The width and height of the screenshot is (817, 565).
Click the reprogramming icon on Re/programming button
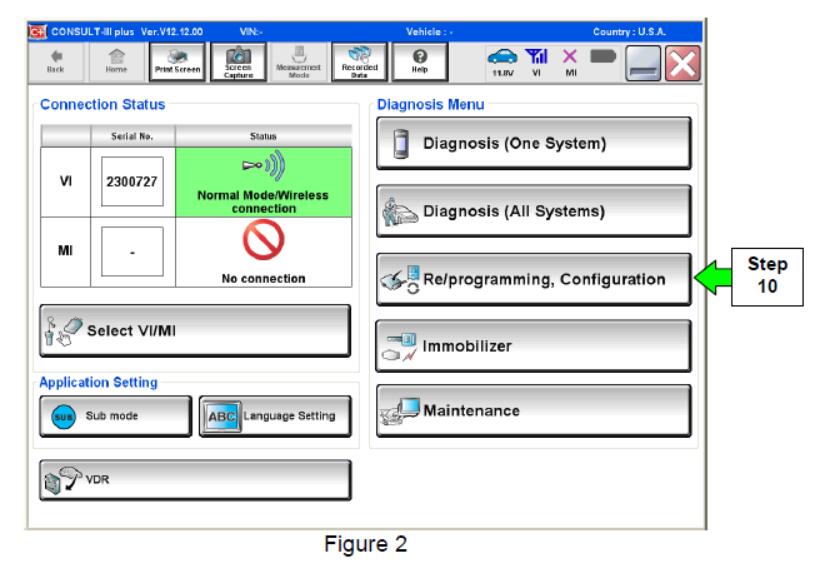(x=400, y=279)
